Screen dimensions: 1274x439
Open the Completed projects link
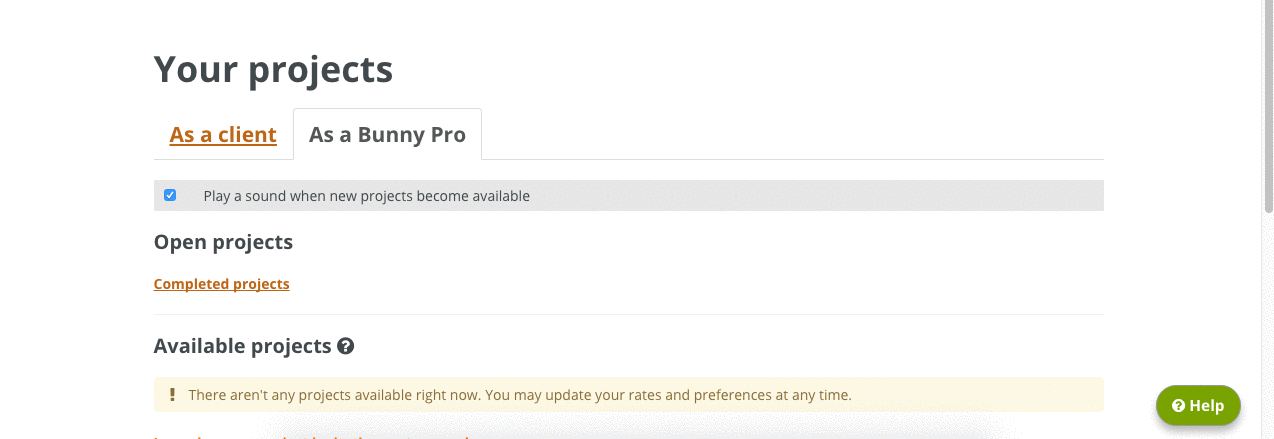coord(221,284)
